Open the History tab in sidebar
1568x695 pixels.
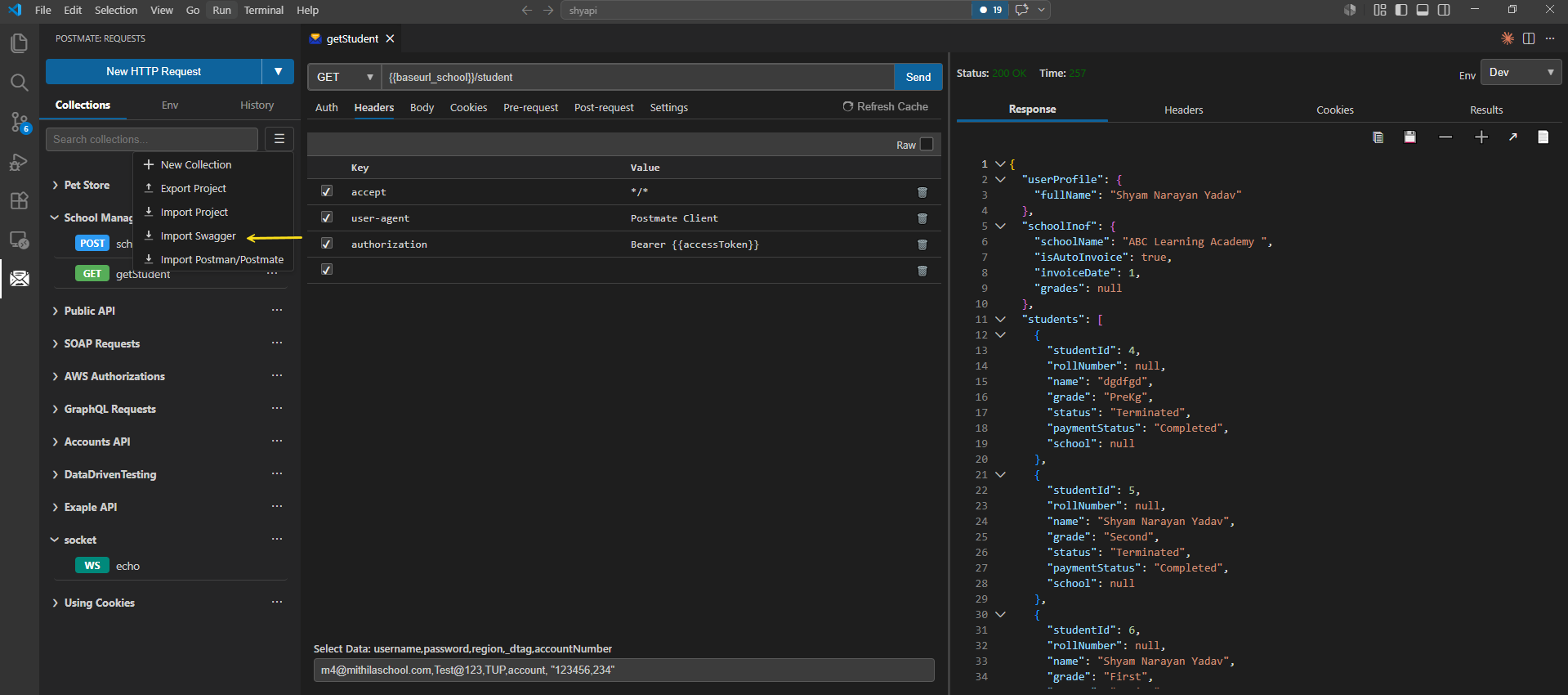tap(257, 105)
